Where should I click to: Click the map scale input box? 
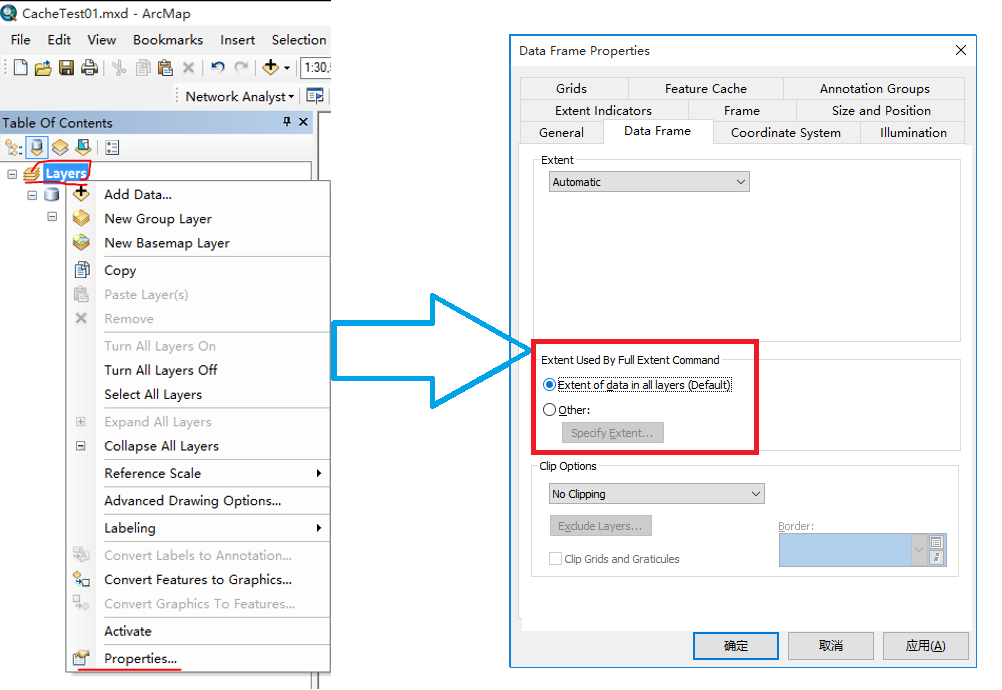coord(316,67)
